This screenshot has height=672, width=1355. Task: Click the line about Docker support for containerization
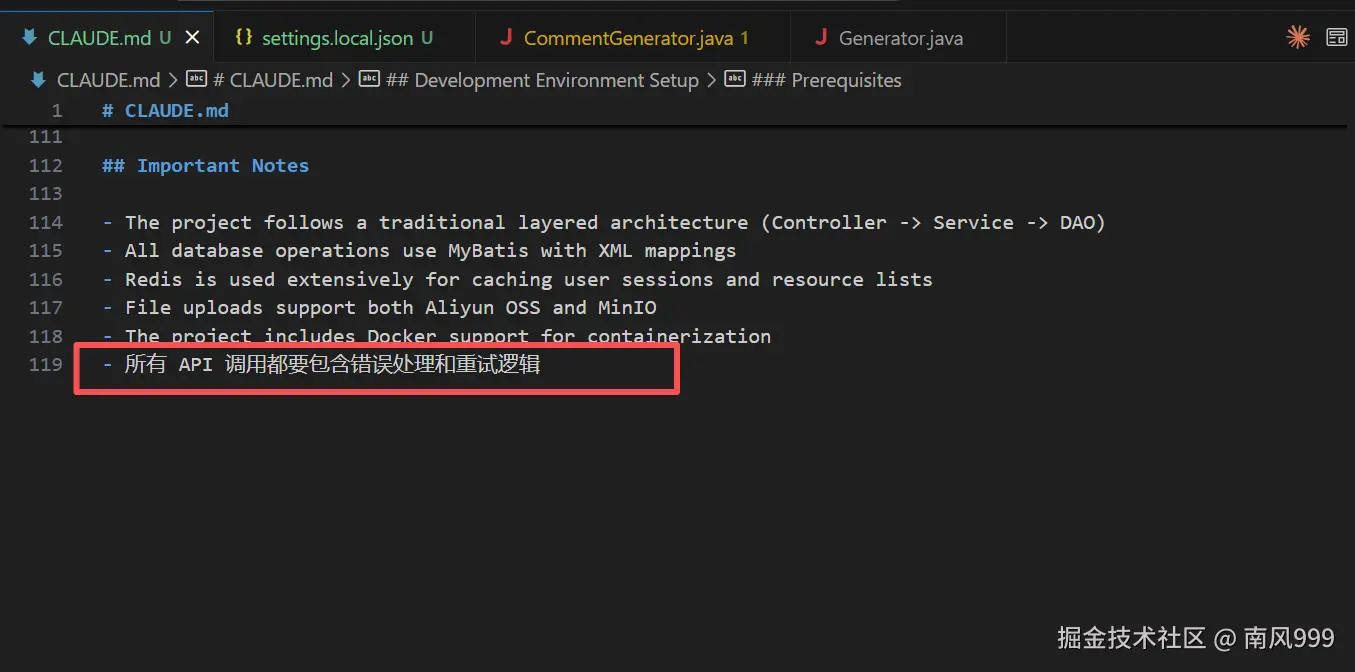tap(436, 336)
